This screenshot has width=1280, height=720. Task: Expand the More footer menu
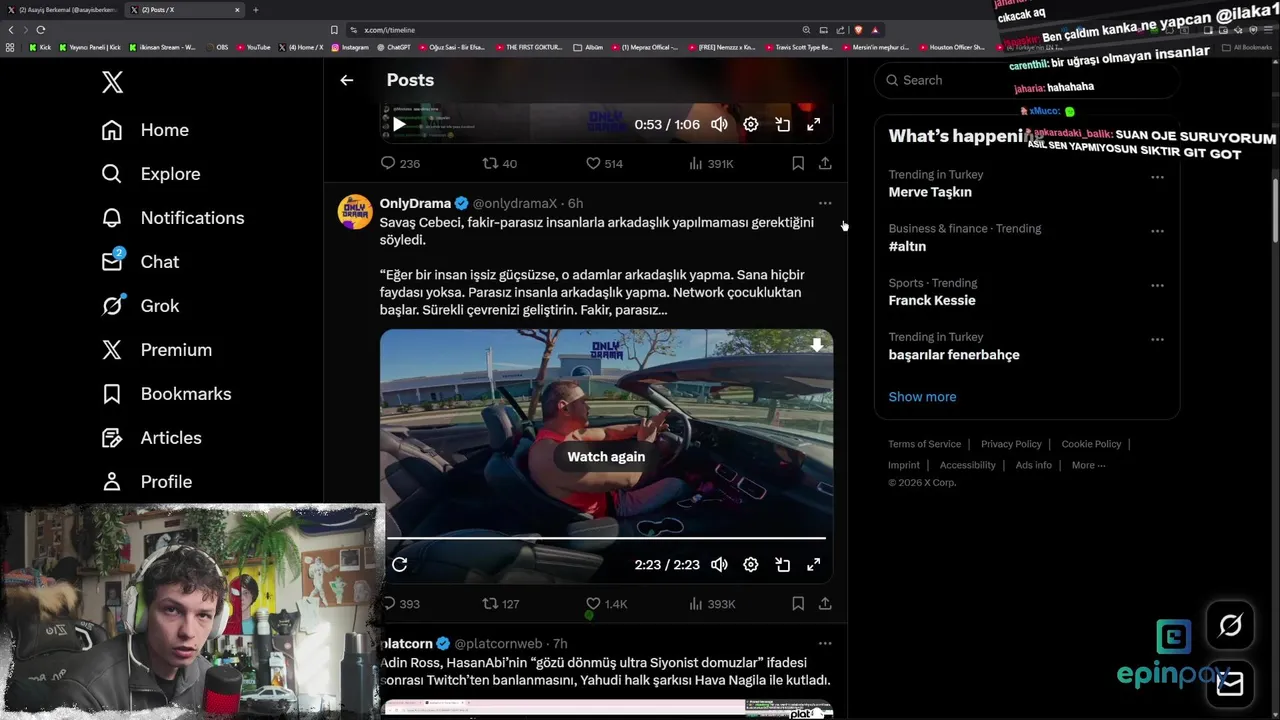coord(1088,465)
